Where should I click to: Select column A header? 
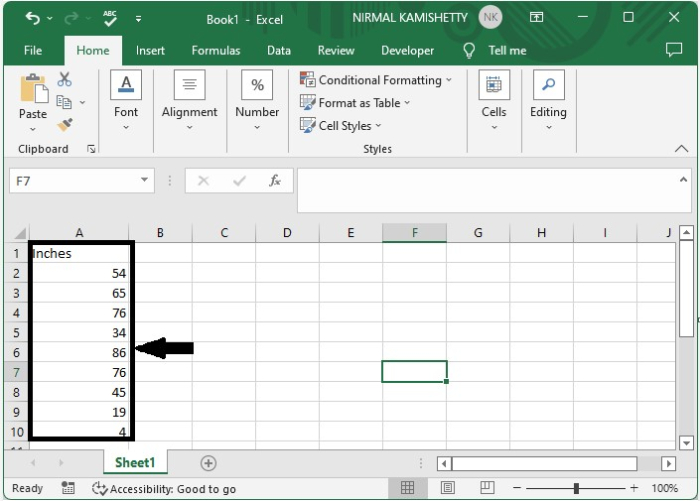[x=79, y=233]
